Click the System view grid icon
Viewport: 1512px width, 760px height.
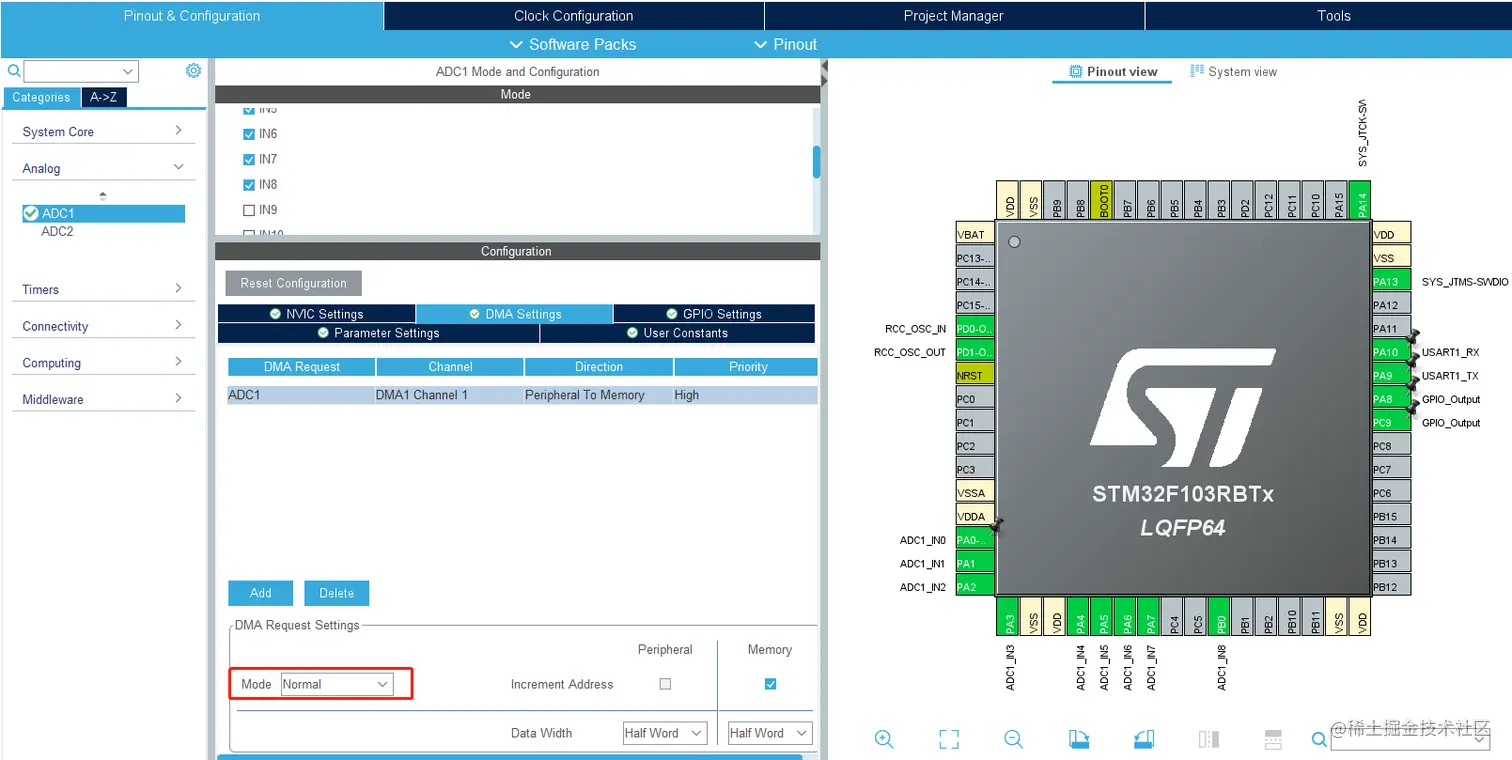pyautogui.click(x=1196, y=72)
